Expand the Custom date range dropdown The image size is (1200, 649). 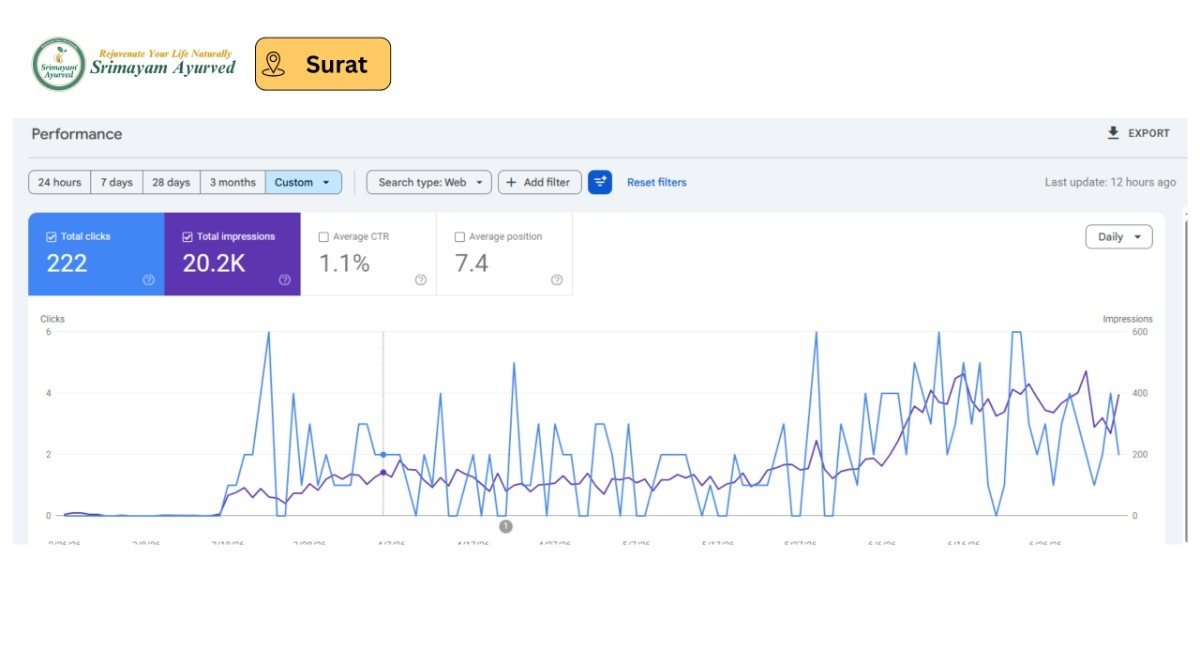(x=303, y=182)
